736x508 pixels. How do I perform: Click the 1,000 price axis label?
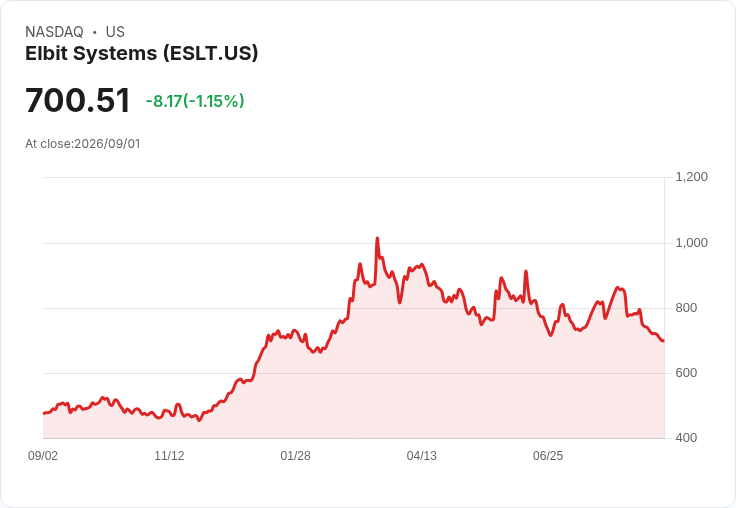[x=691, y=243]
